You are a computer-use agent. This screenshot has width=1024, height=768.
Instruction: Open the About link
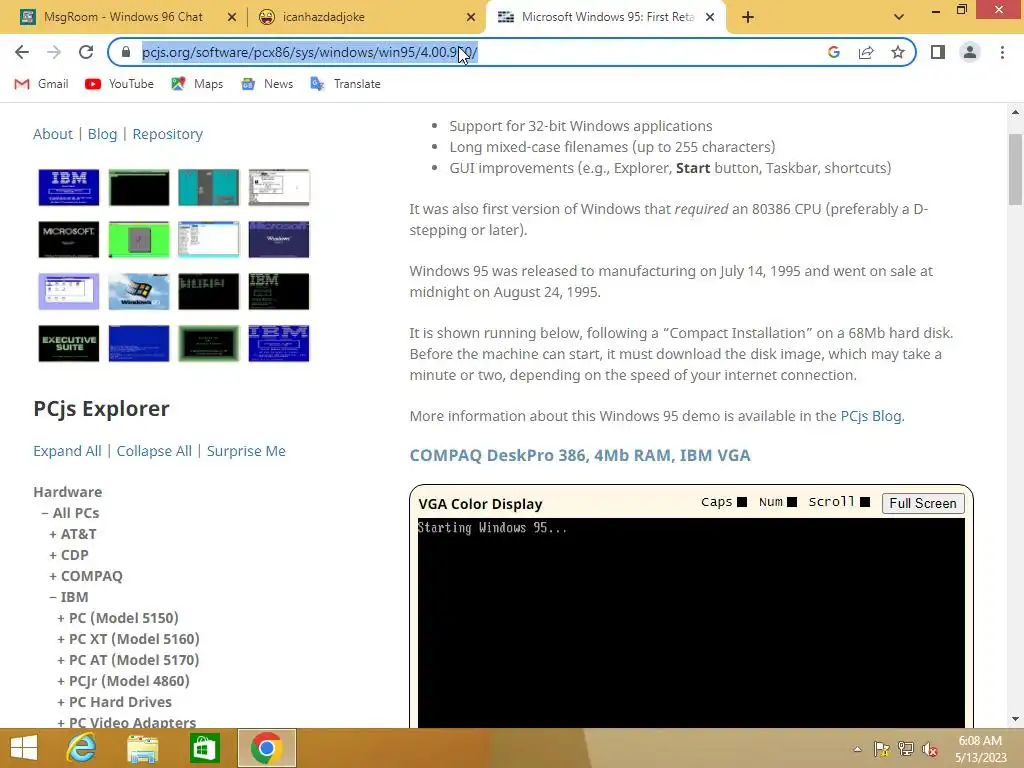pos(53,134)
